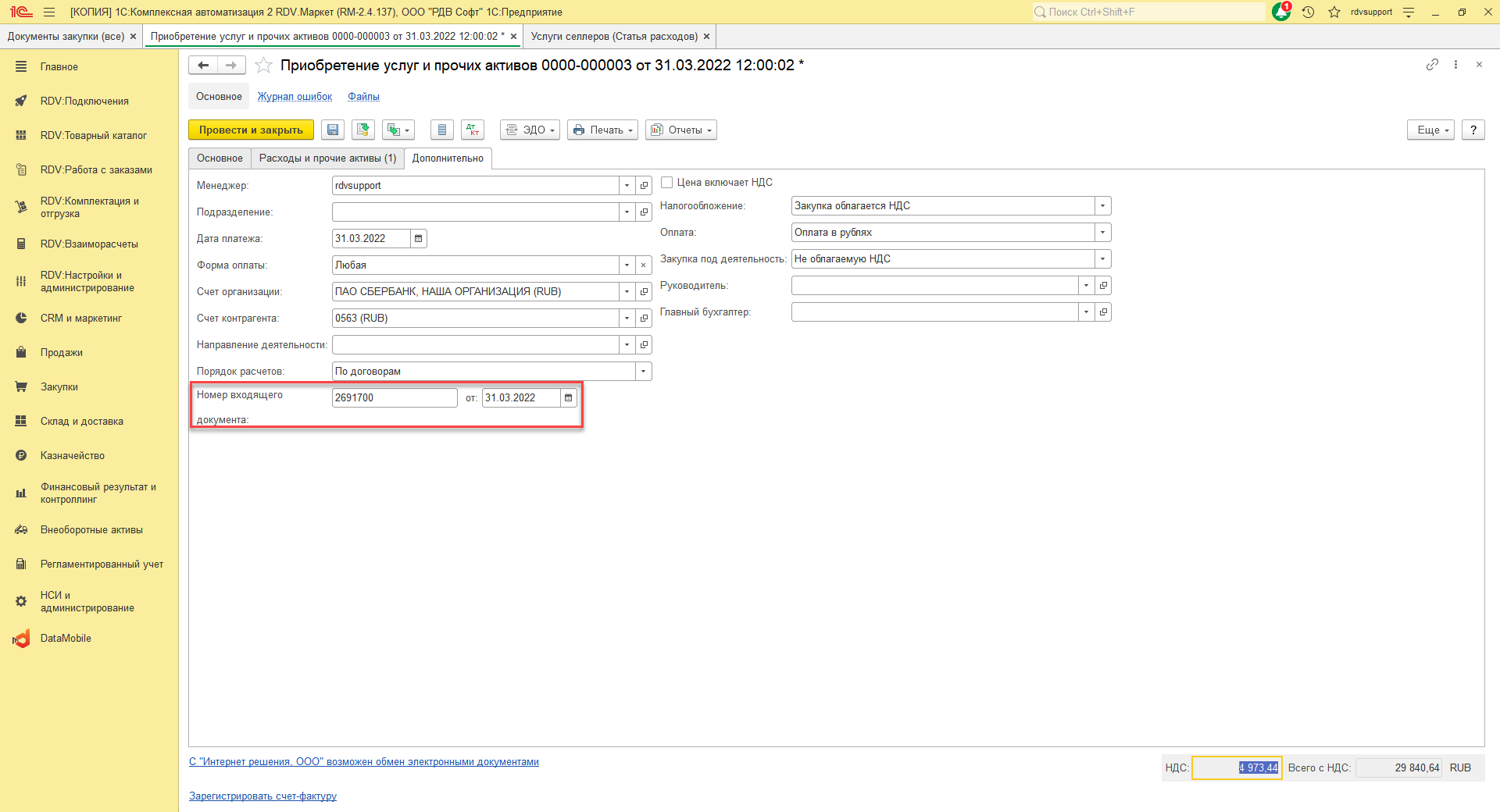Open the Дт/Кт postings view

(473, 130)
